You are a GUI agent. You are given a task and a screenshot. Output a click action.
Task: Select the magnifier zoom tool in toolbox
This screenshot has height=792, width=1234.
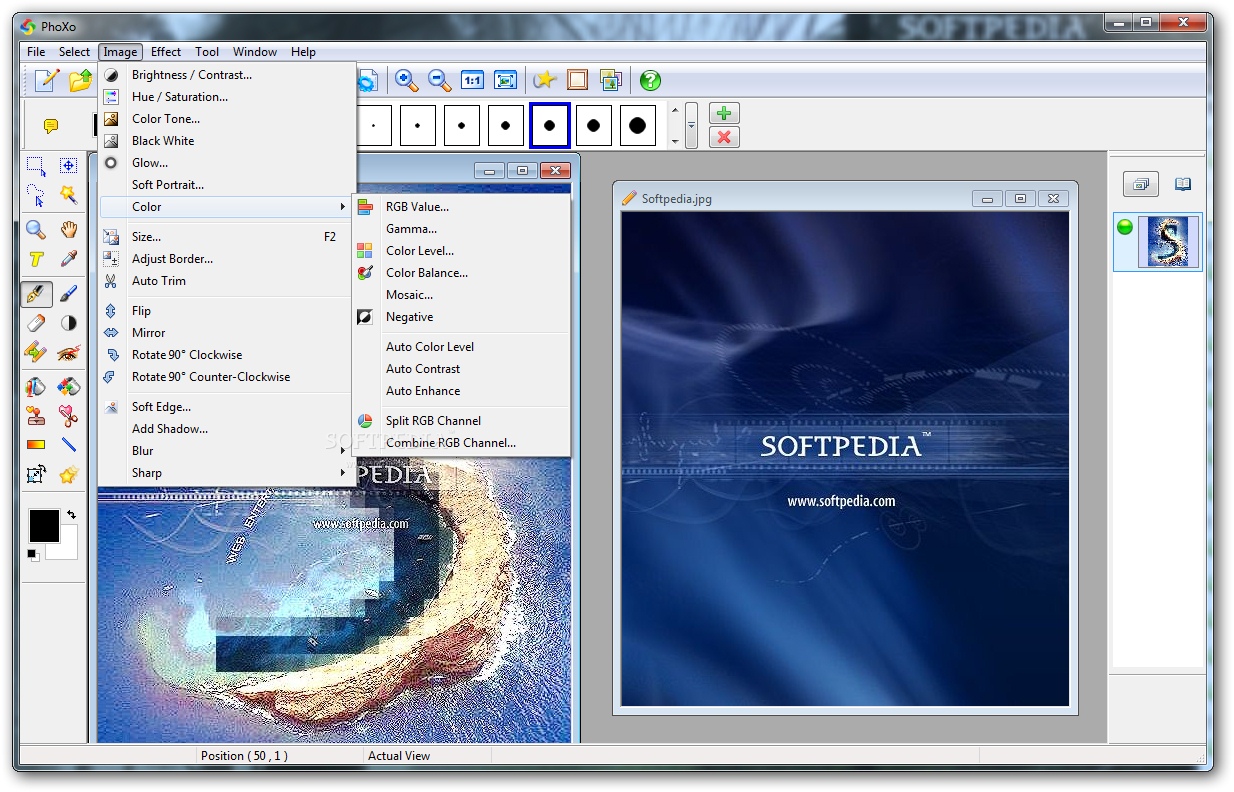(36, 230)
